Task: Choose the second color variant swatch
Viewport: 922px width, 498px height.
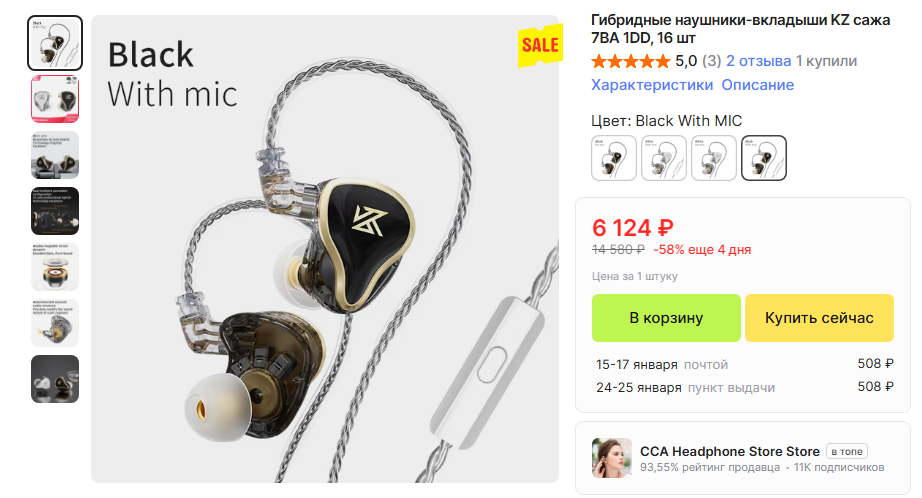Action: 664,158
